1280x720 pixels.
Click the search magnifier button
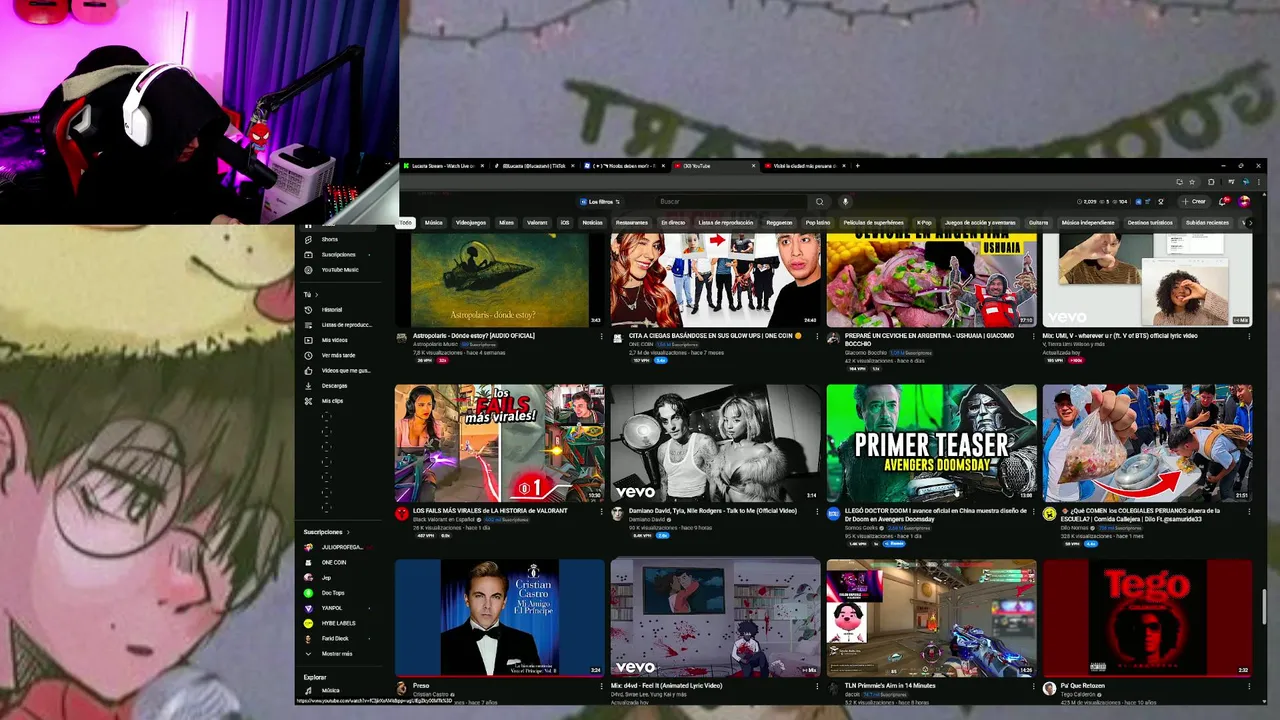click(x=820, y=201)
